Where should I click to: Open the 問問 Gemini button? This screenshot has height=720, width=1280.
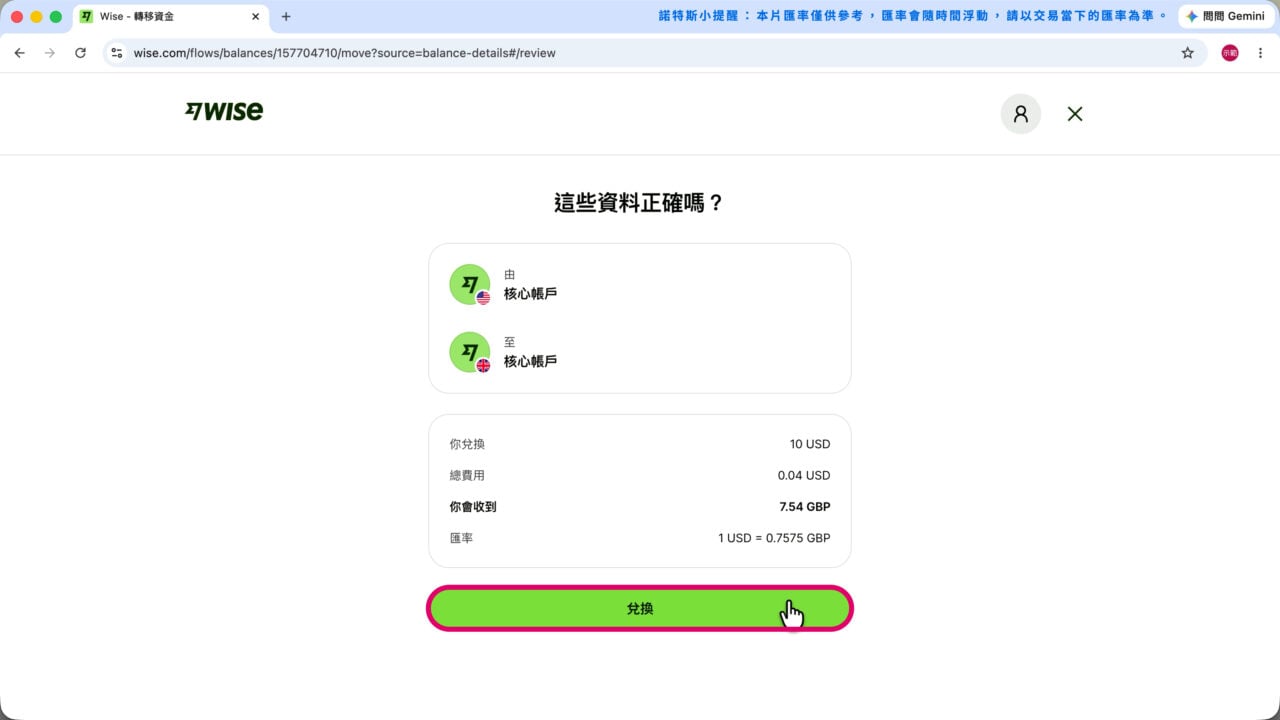[1224, 17]
